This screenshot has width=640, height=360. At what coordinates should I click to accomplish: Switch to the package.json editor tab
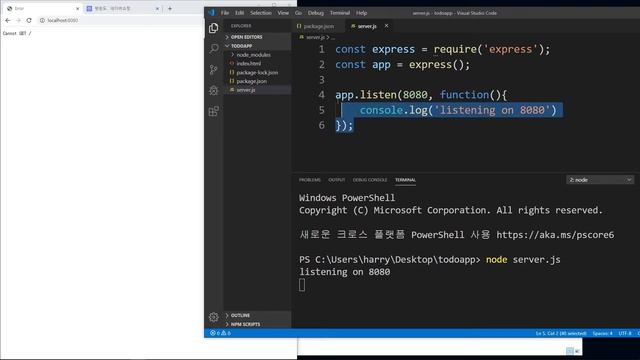point(318,26)
